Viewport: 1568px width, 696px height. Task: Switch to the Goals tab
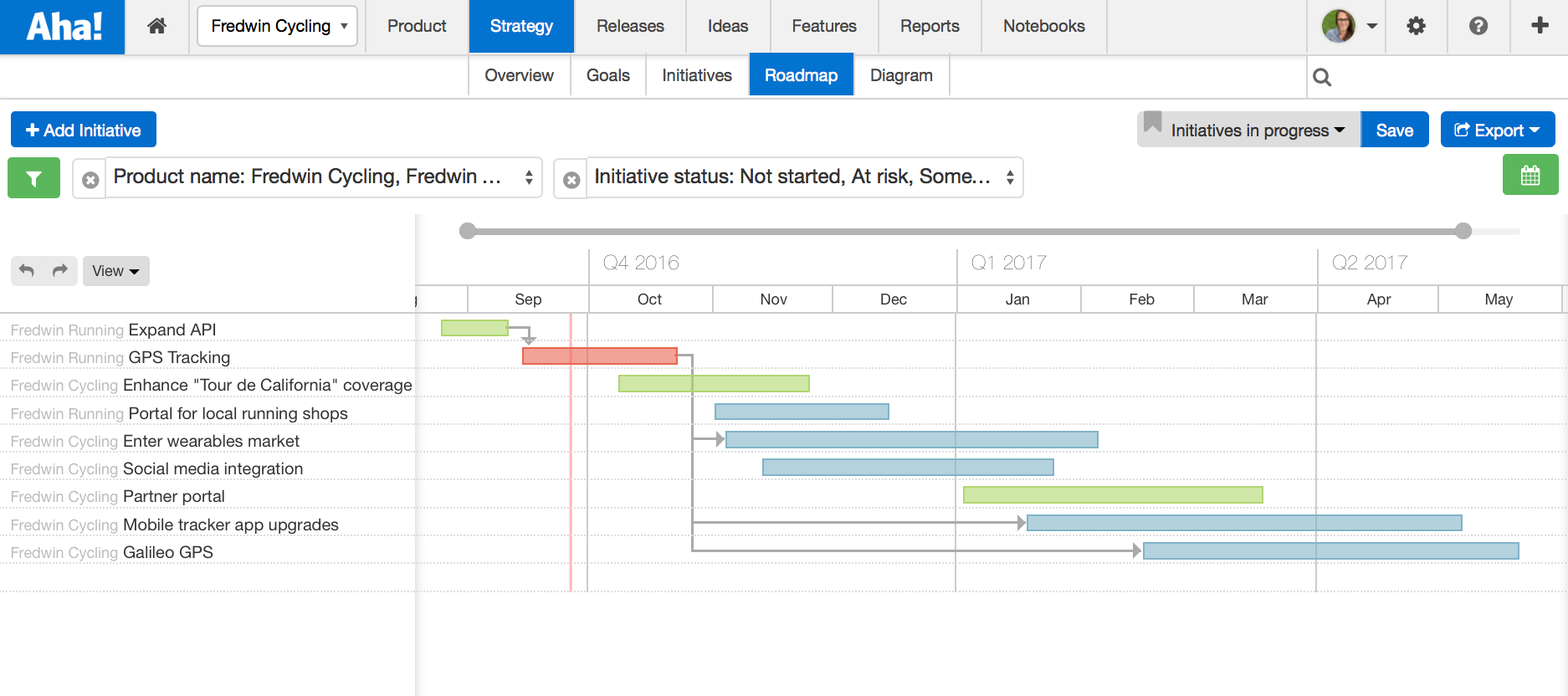[608, 75]
